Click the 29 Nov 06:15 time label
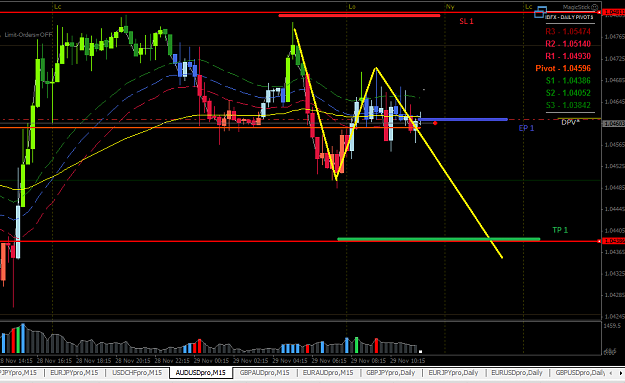Image resolution: width=625 pixels, height=383 pixels. coord(329,361)
